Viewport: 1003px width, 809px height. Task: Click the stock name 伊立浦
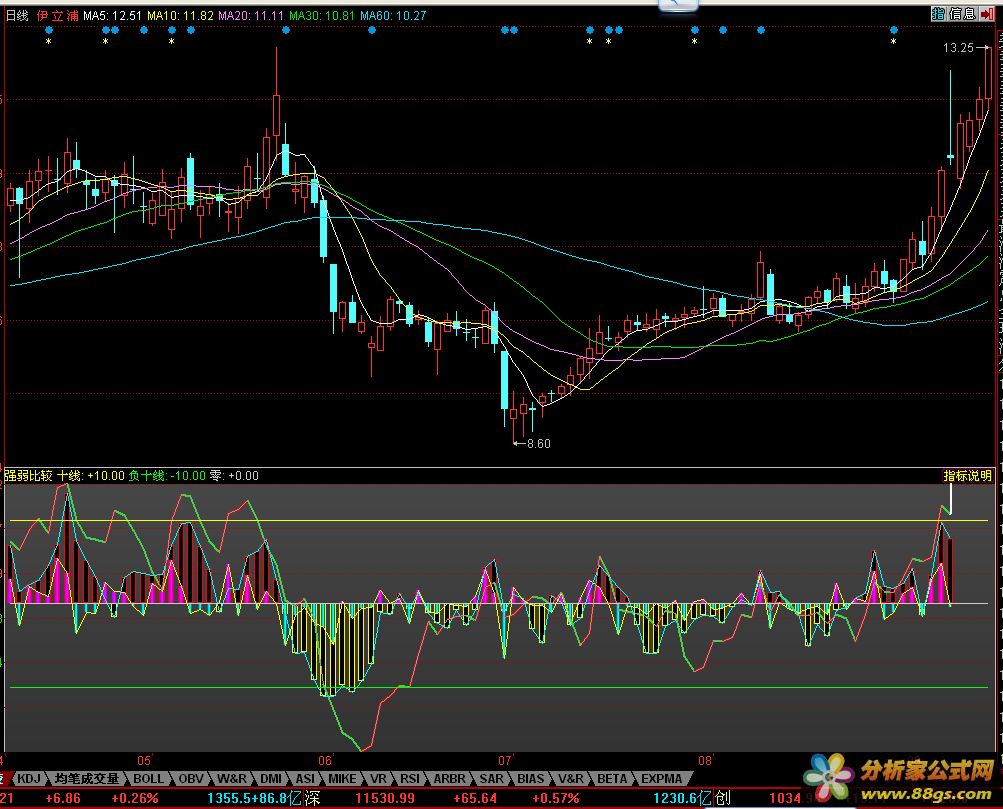(x=58, y=15)
